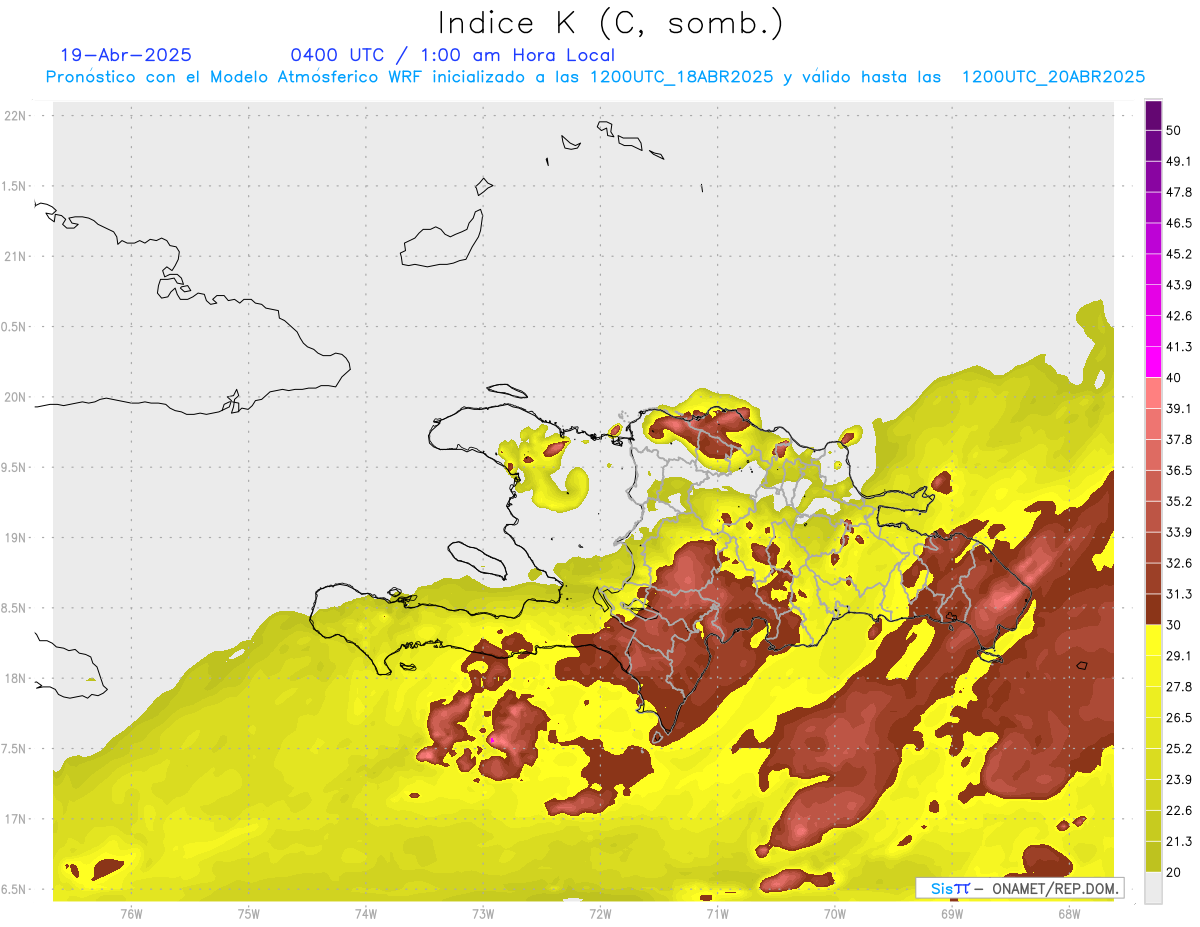Click the "75W" longitude label
1200x927 pixels.
[249, 914]
